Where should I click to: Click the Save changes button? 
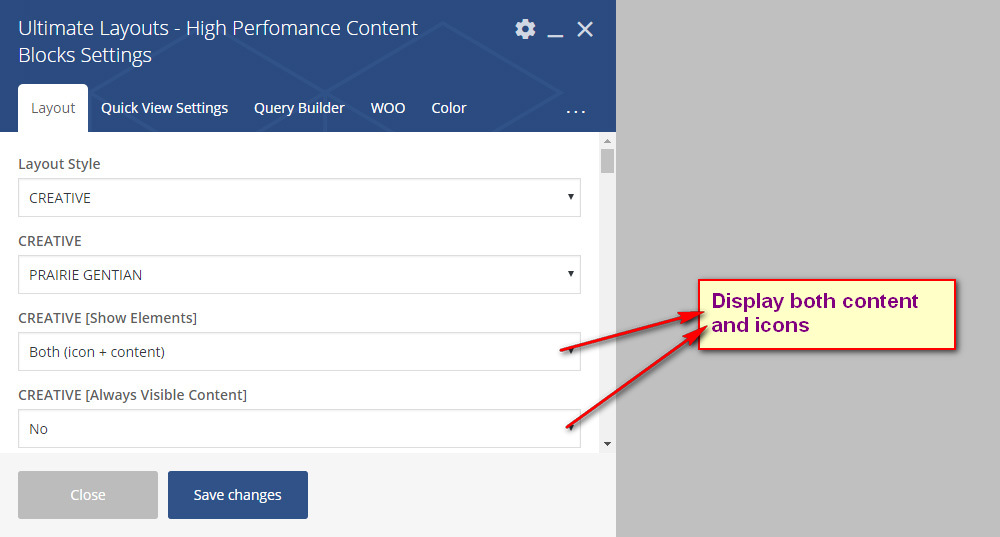(237, 495)
